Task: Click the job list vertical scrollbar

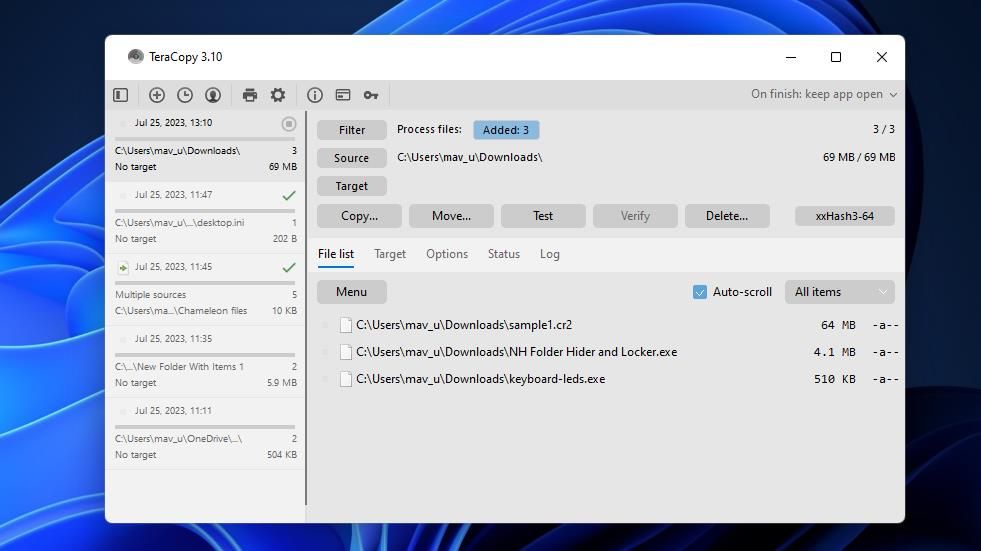Action: (306, 308)
